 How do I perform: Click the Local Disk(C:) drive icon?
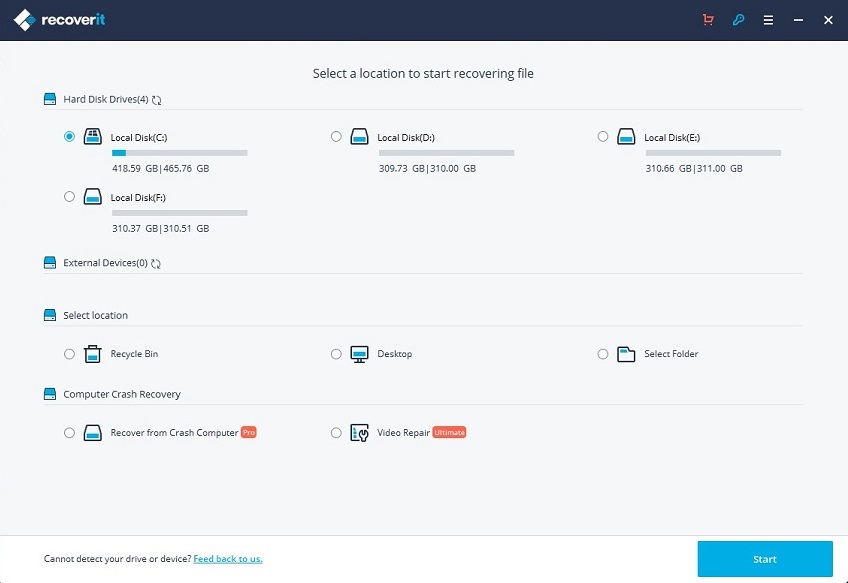(92, 136)
